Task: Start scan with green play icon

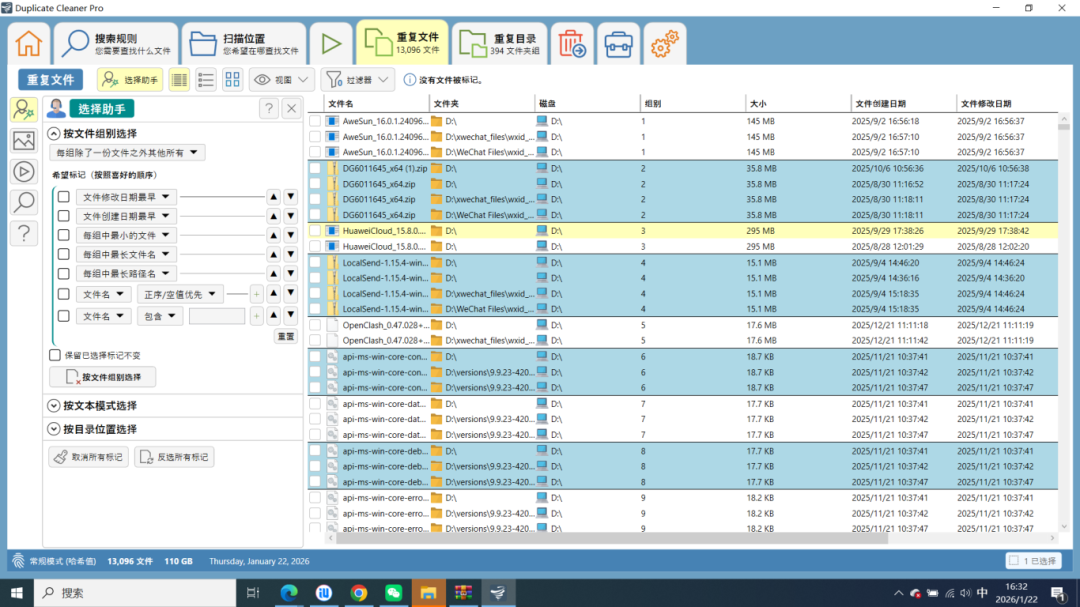Action: pyautogui.click(x=331, y=43)
